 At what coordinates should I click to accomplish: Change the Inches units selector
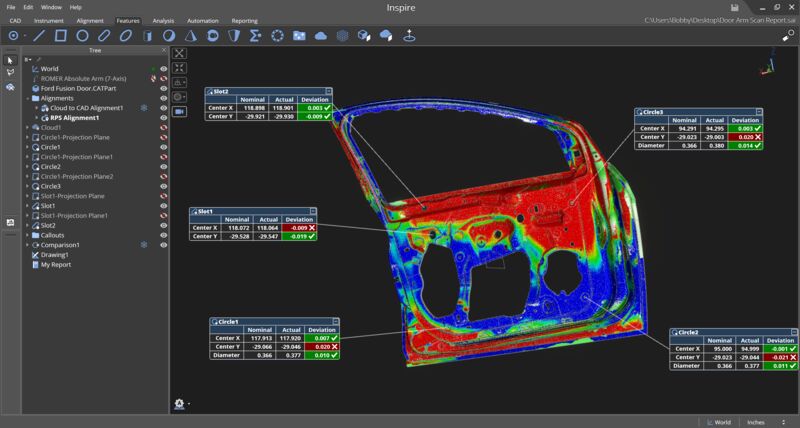[x=767, y=422]
